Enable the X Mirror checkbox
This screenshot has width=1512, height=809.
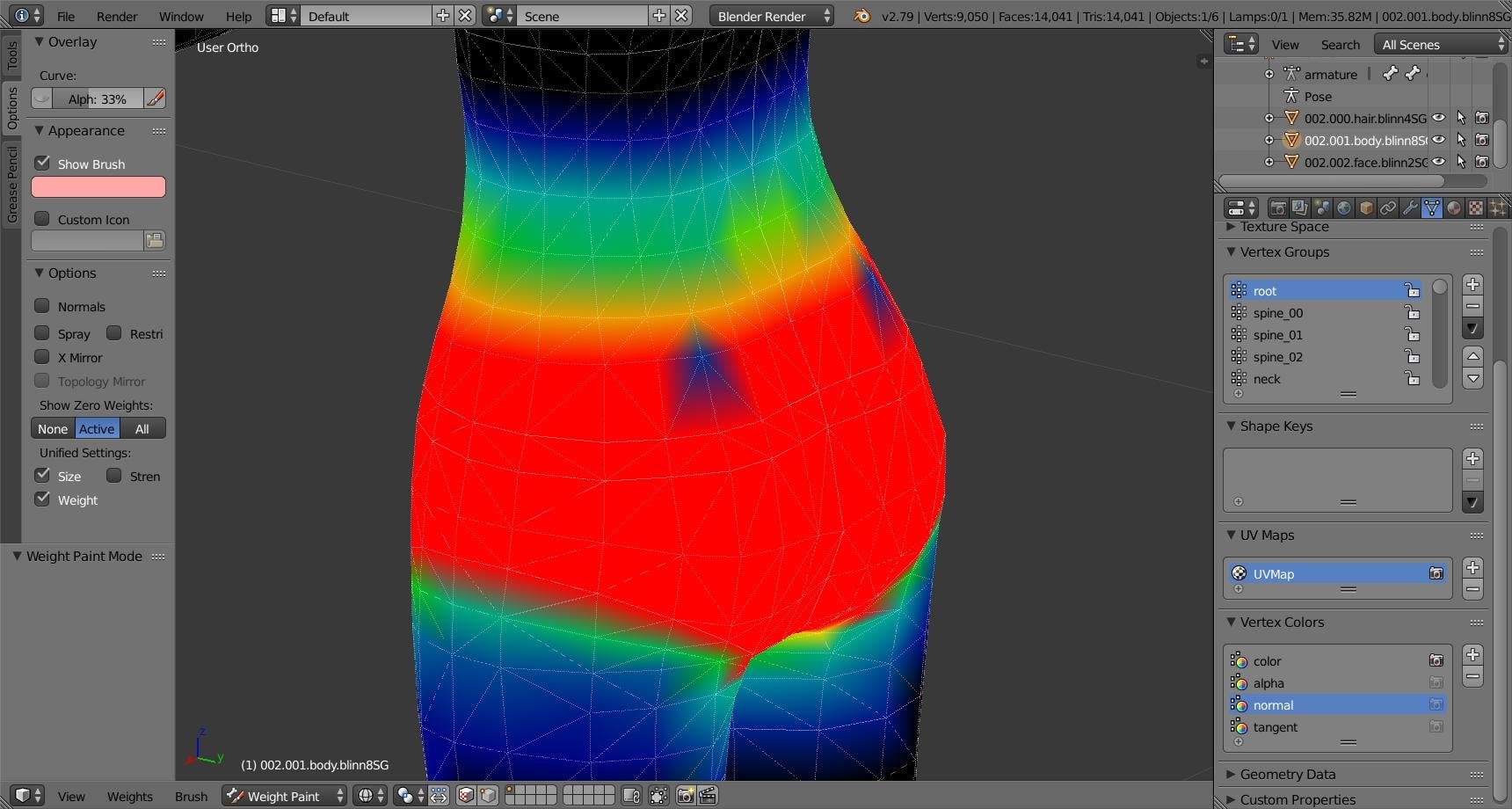(42, 357)
